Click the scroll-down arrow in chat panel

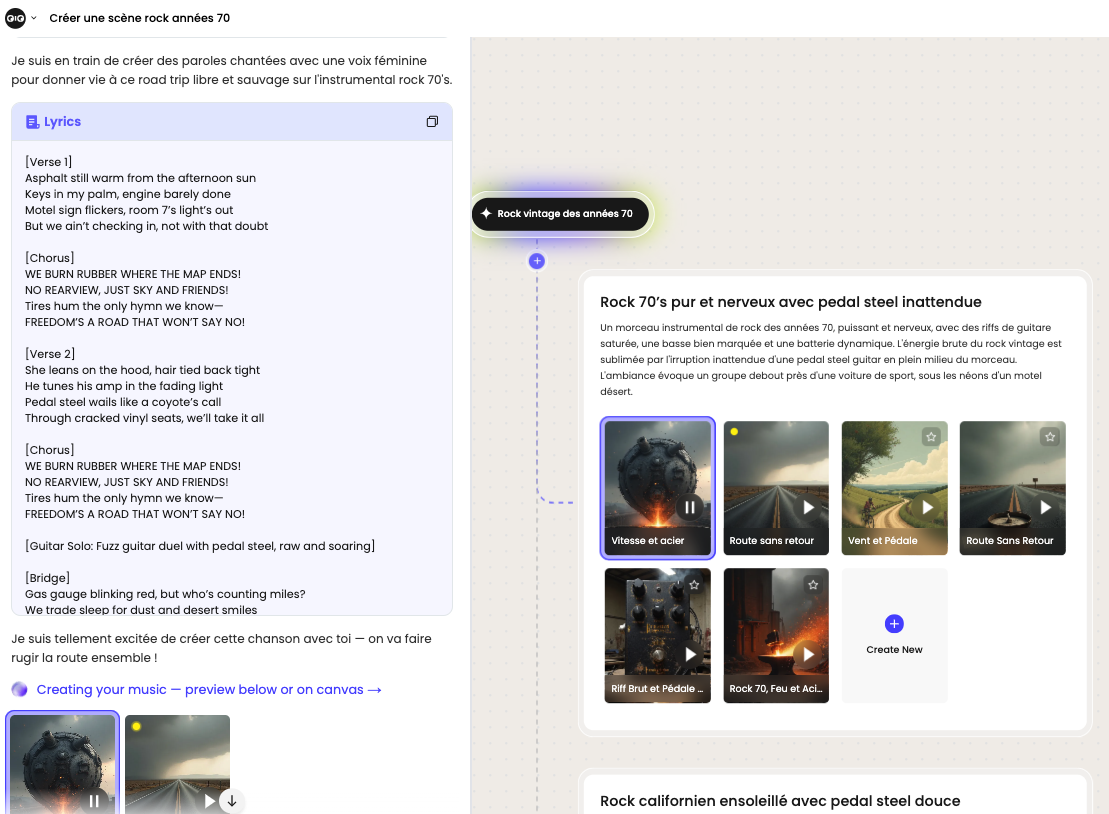(232, 801)
